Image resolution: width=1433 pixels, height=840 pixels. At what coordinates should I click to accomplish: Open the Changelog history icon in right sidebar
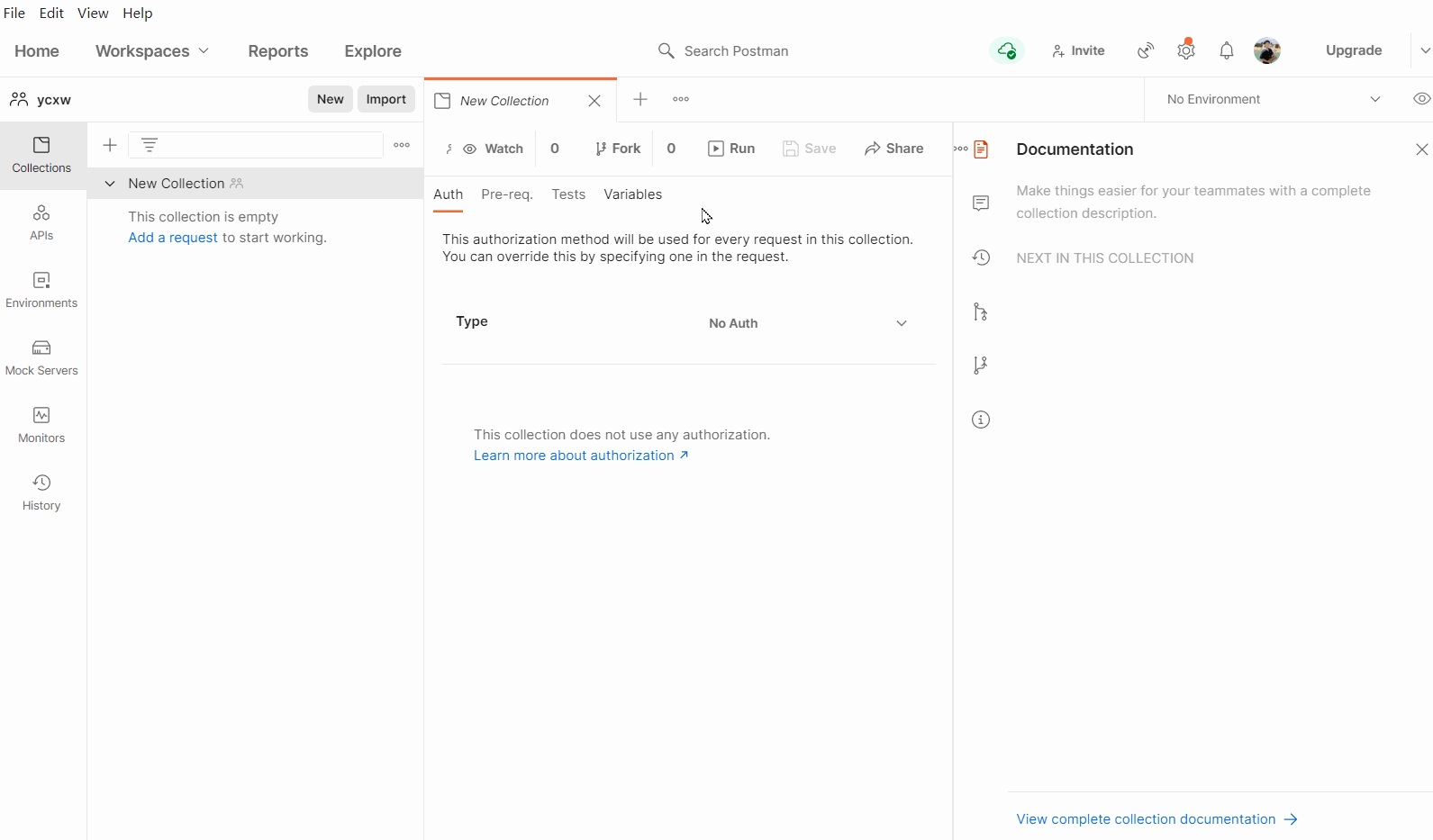coord(981,257)
